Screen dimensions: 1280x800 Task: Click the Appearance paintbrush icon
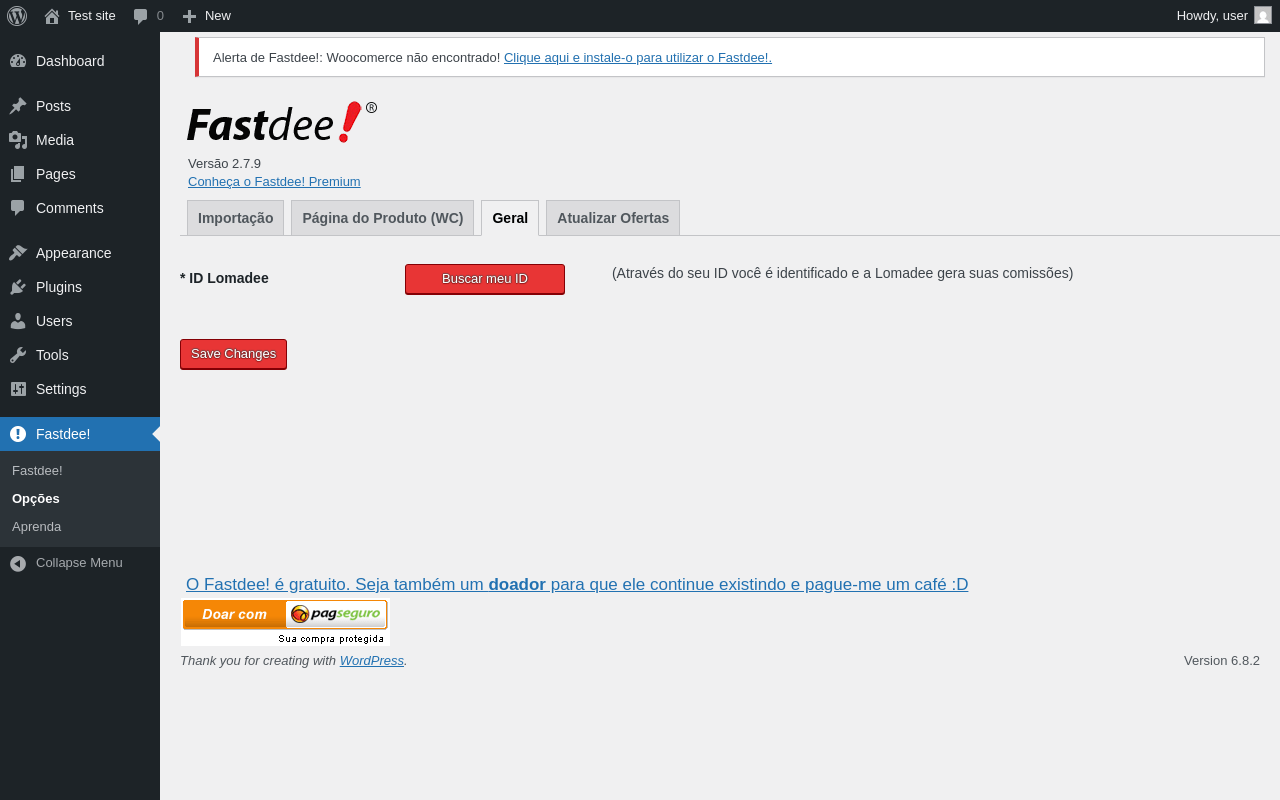(18, 253)
